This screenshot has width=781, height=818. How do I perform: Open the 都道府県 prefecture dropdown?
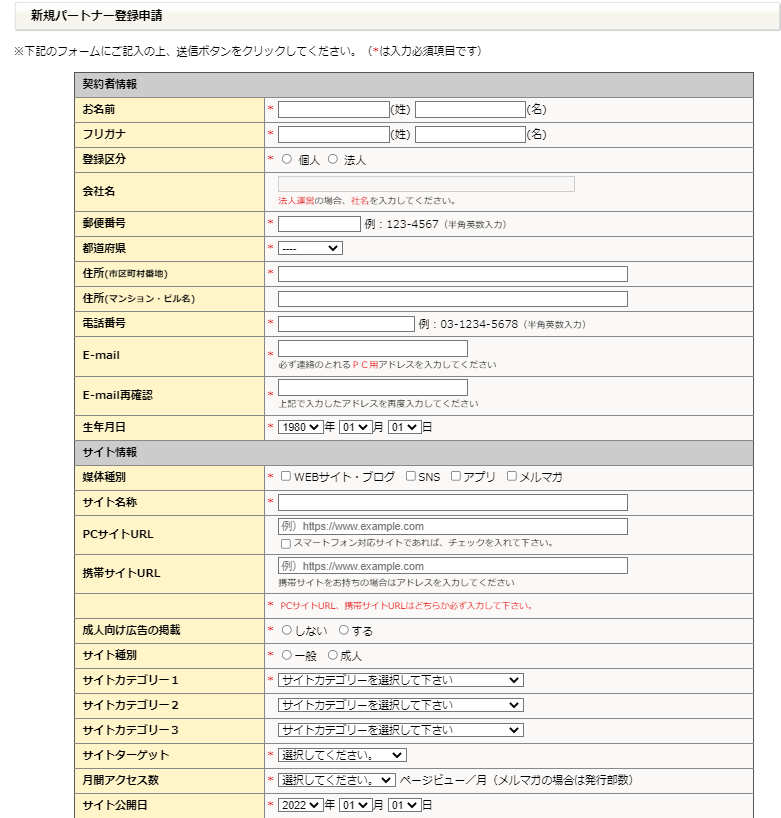(310, 248)
